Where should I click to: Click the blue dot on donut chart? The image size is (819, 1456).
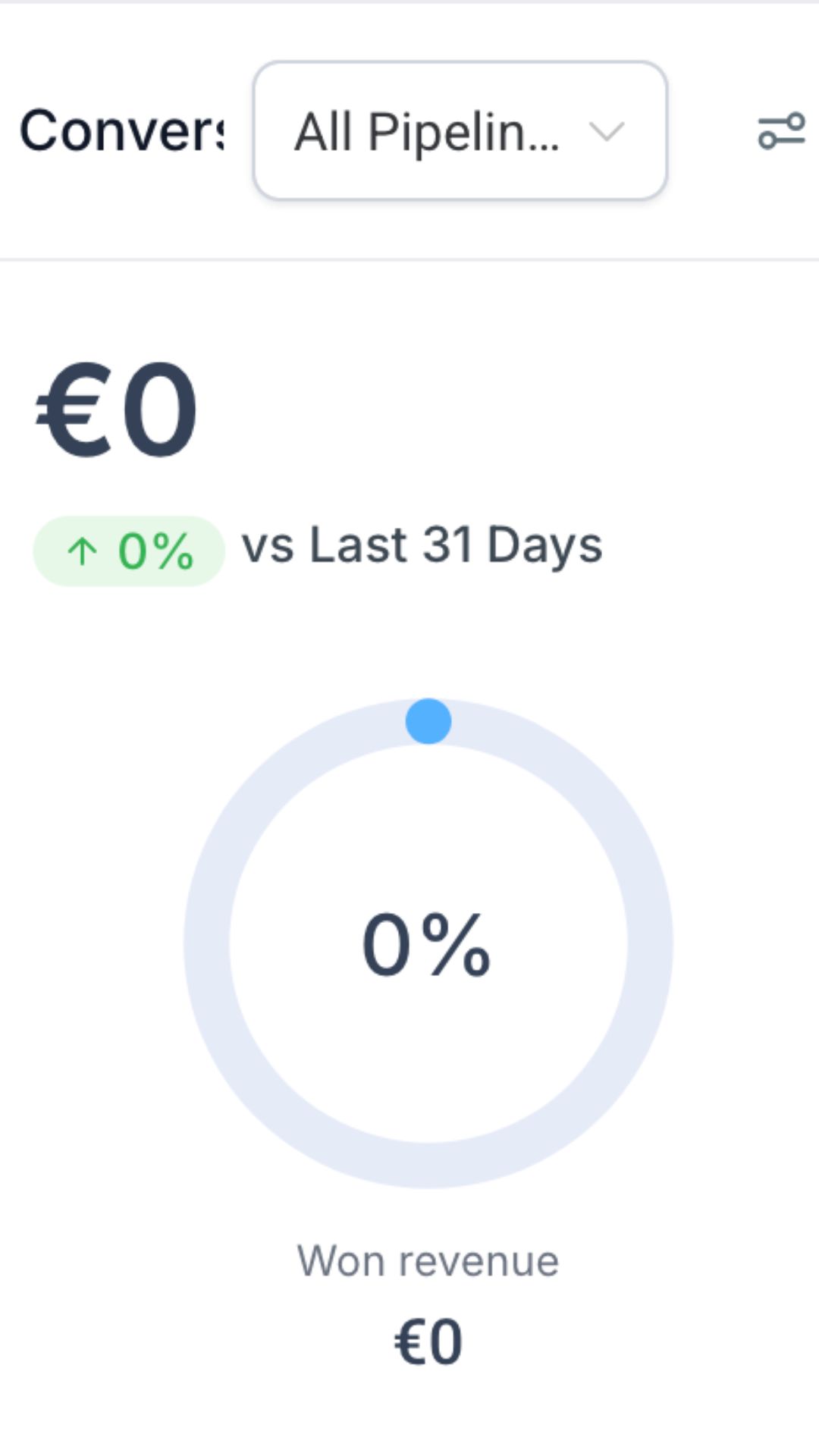point(428,721)
